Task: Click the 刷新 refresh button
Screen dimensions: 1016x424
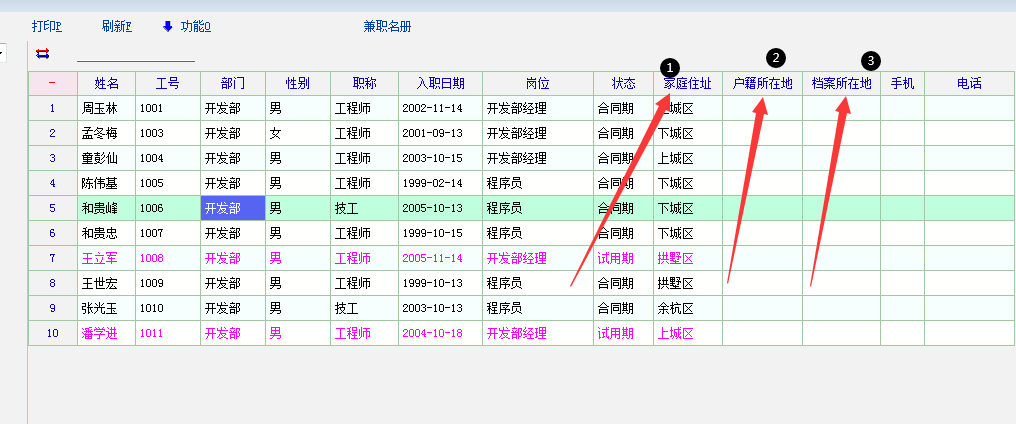Action: [x=117, y=27]
